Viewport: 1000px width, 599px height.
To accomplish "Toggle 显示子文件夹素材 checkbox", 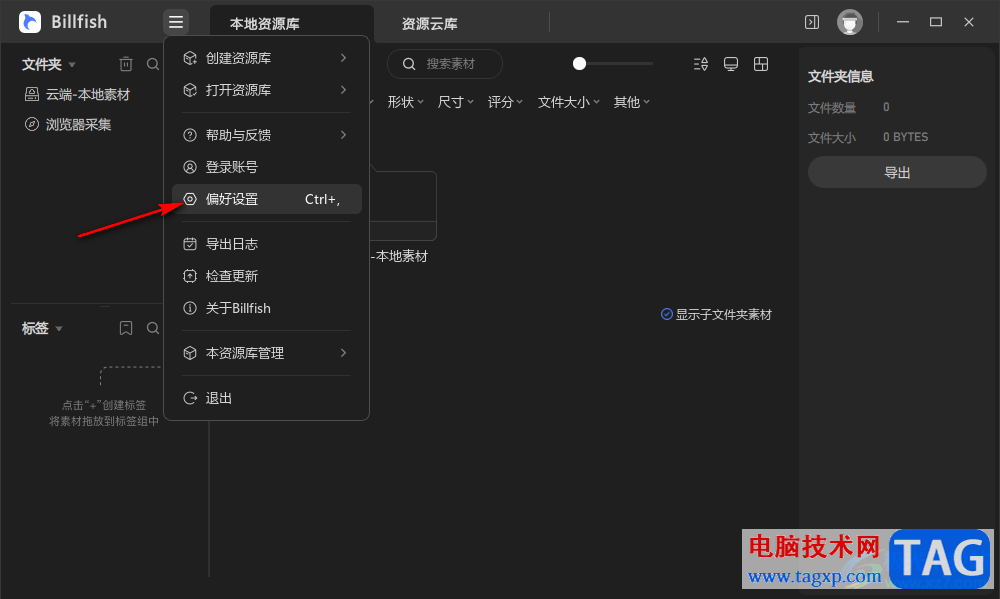I will pyautogui.click(x=666, y=314).
